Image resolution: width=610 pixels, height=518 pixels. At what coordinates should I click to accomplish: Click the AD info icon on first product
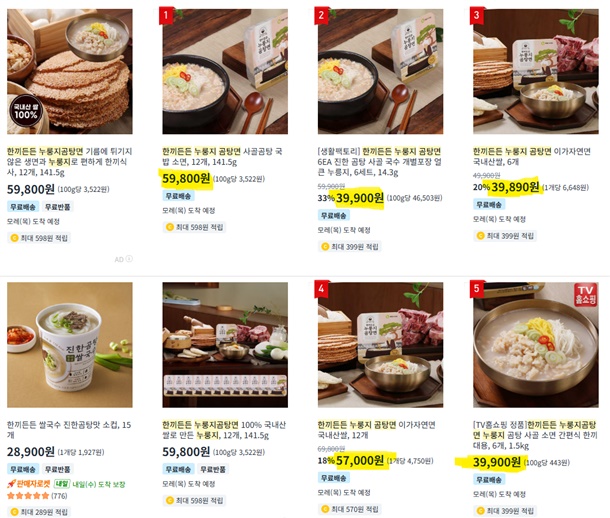(x=129, y=259)
